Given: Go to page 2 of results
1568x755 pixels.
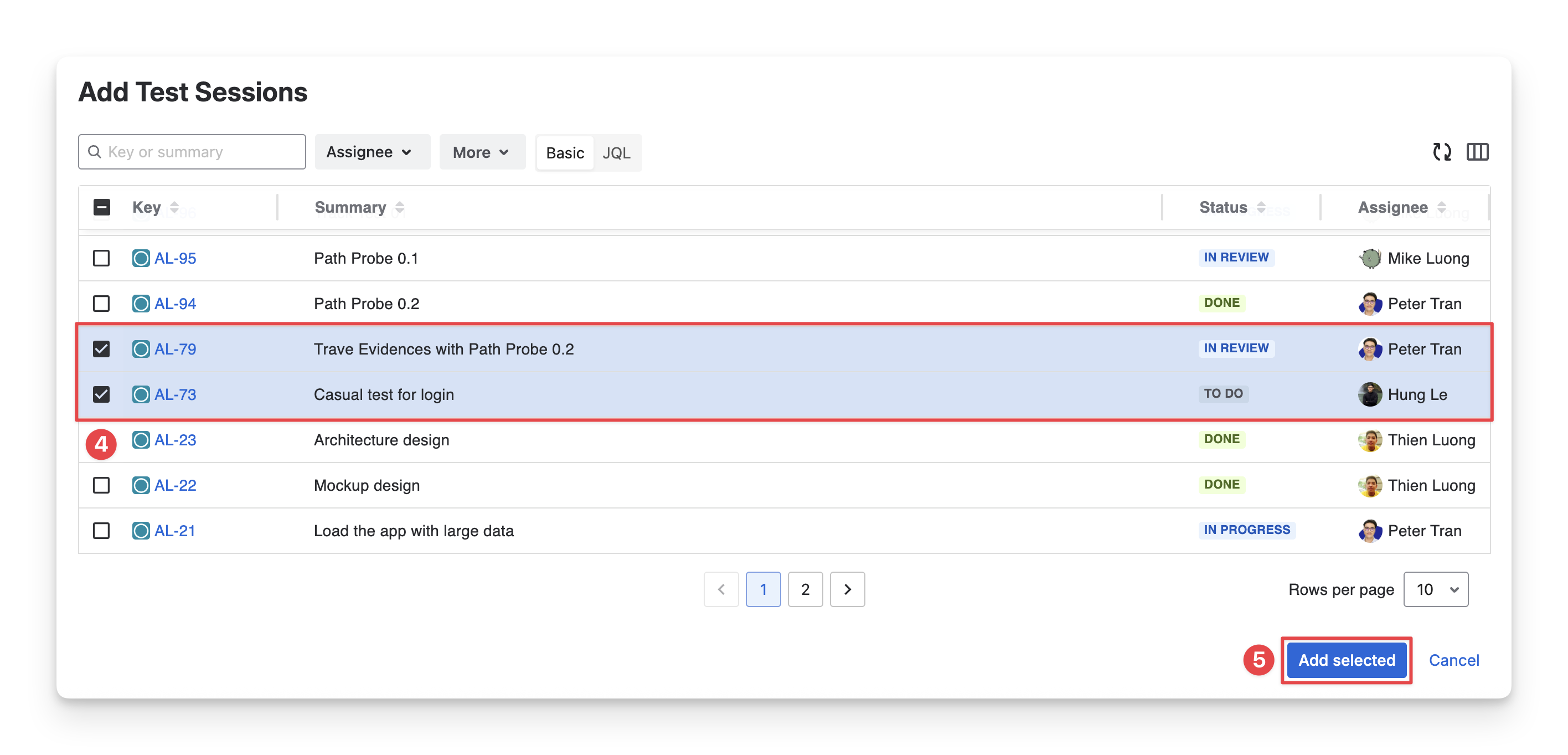Looking at the screenshot, I should pos(804,589).
